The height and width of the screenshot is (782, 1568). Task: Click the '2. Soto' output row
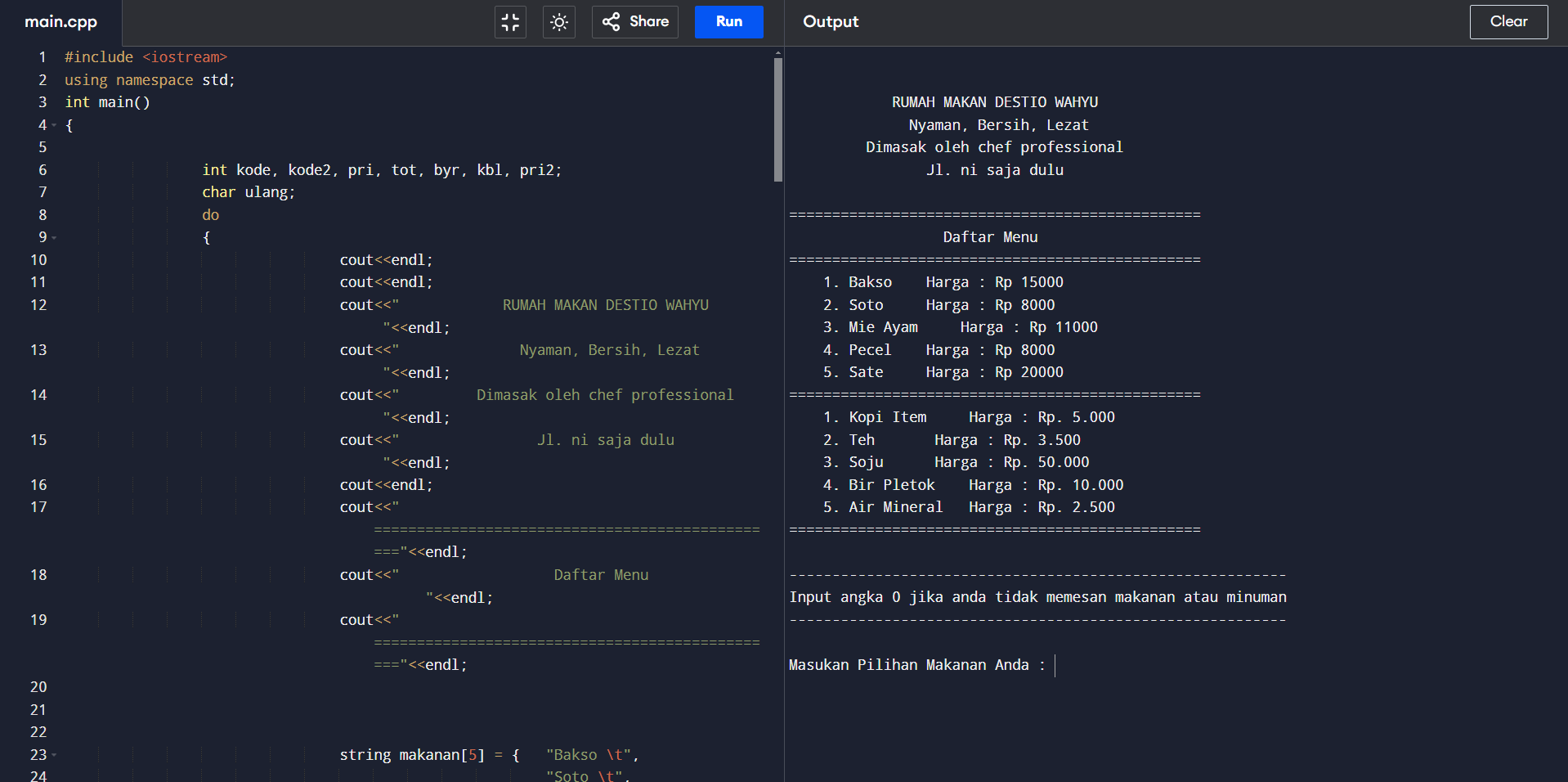click(x=939, y=305)
